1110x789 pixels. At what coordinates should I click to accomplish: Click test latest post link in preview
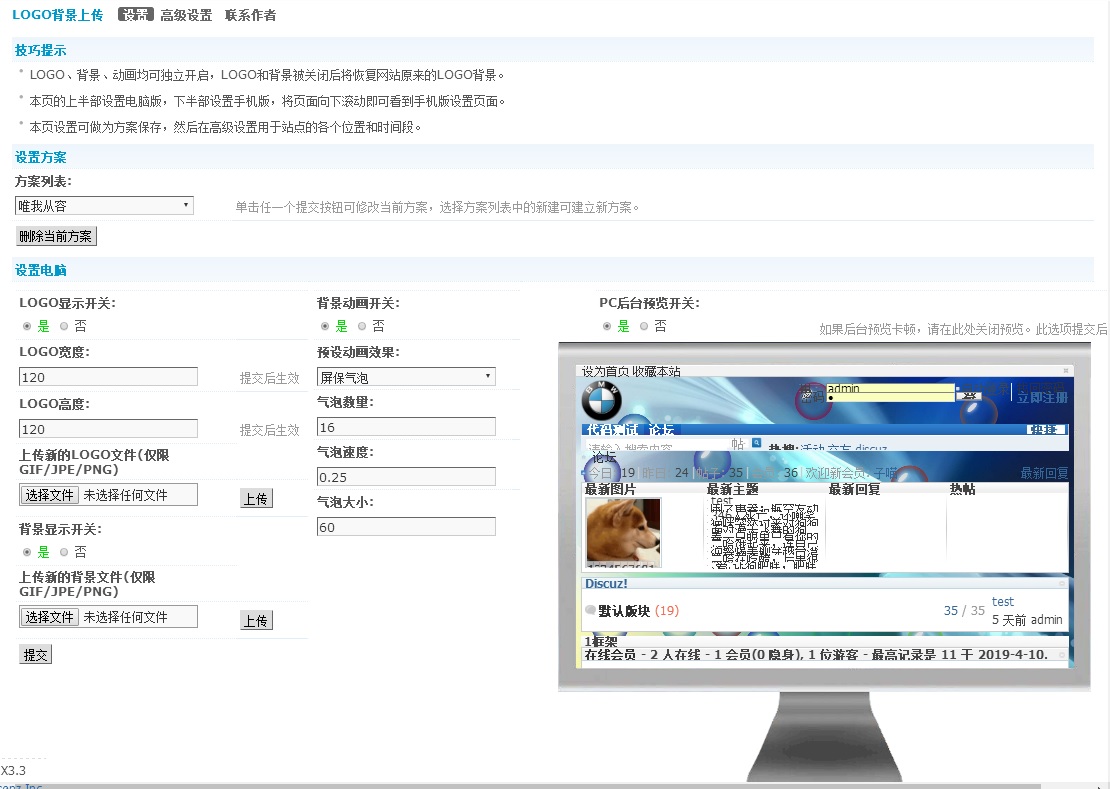click(1002, 601)
